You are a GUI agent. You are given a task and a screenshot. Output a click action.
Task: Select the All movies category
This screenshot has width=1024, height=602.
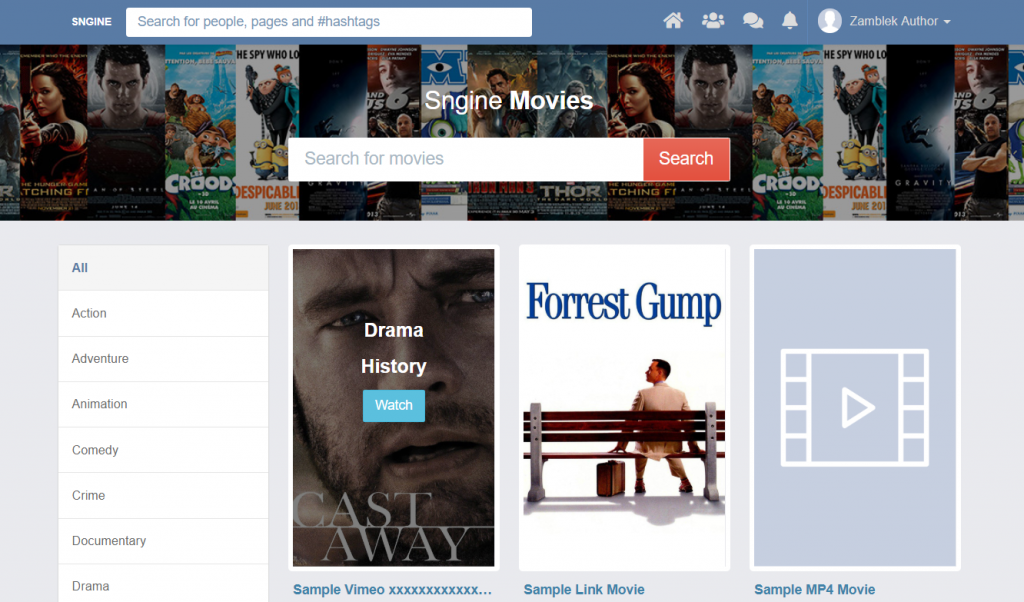163,268
